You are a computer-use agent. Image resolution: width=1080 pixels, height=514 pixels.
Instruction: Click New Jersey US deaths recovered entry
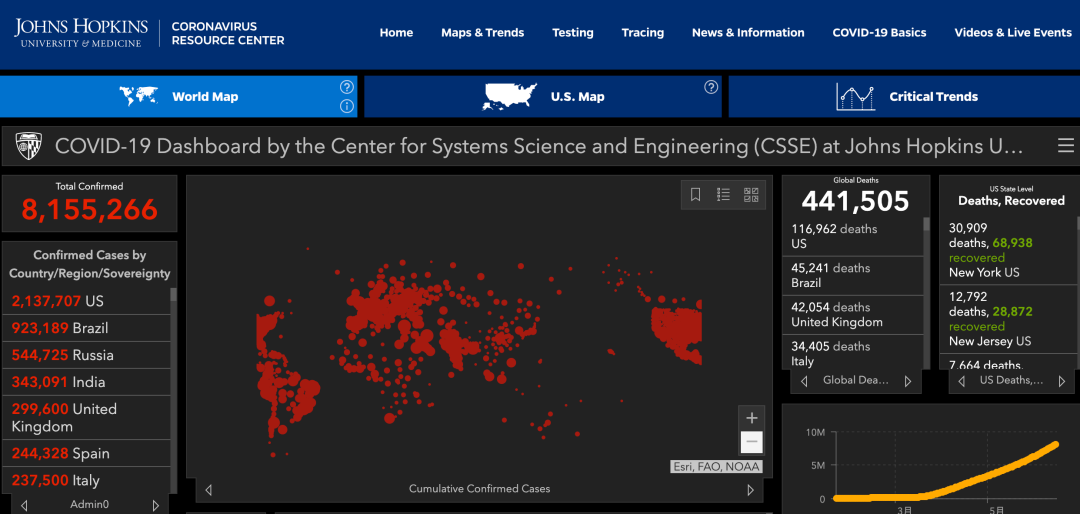pos(1010,318)
